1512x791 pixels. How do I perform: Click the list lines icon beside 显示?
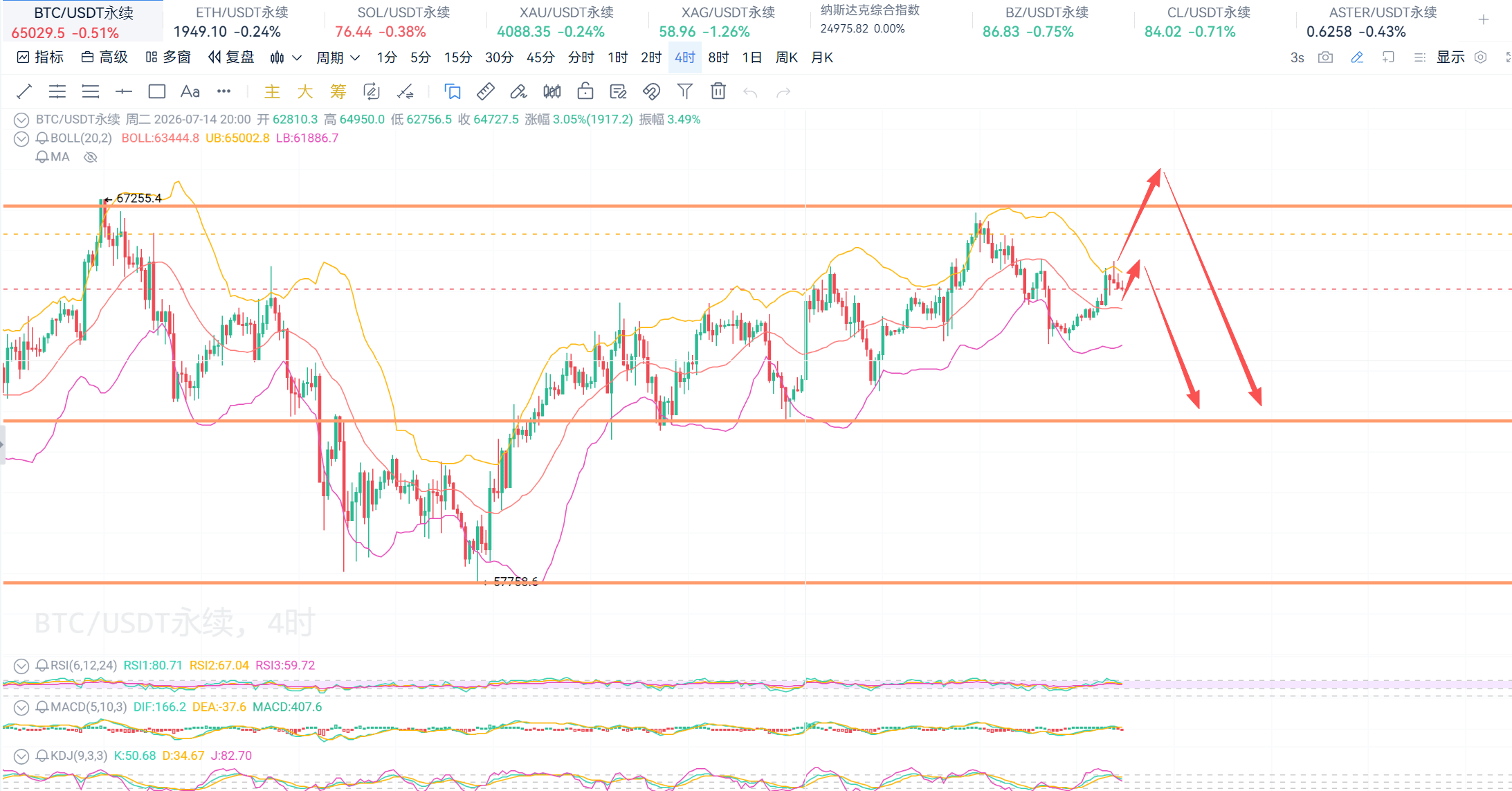click(x=1420, y=57)
